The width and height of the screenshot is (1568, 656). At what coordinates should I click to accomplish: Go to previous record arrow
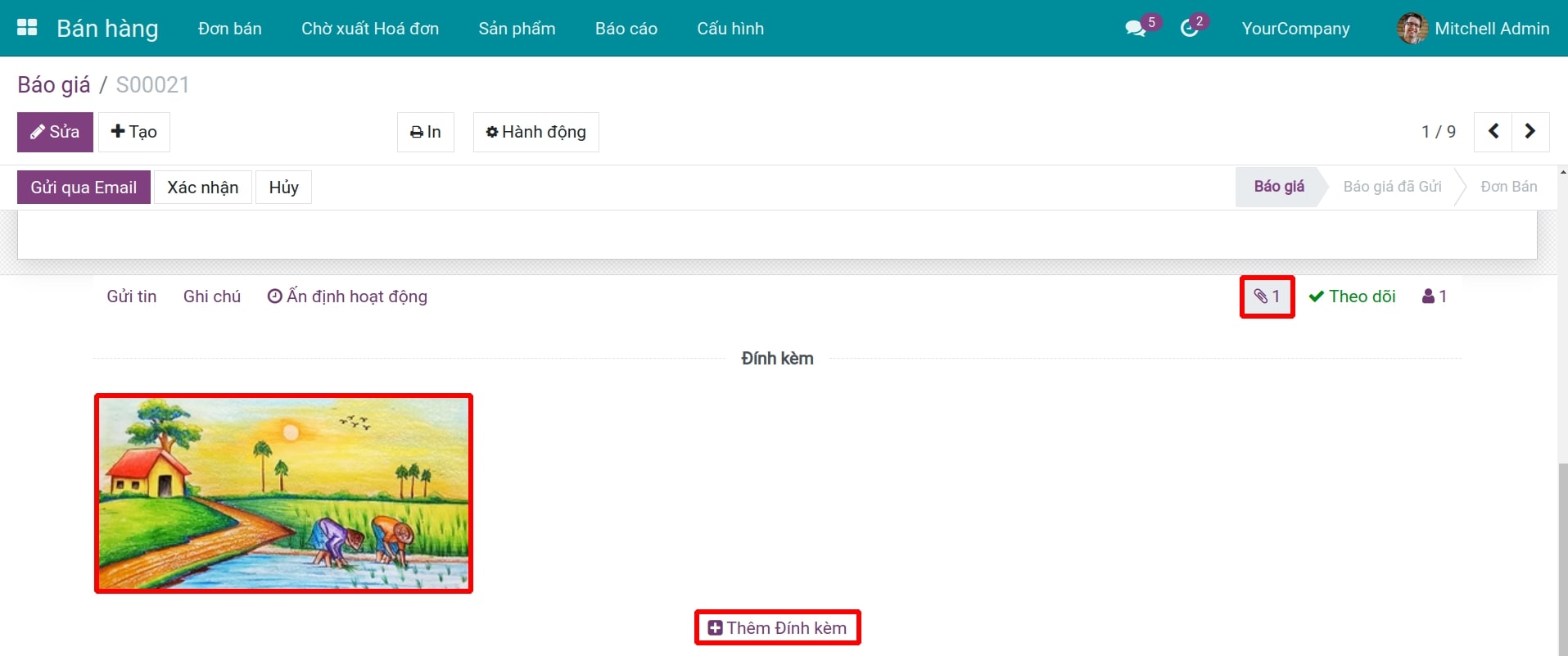(1493, 132)
